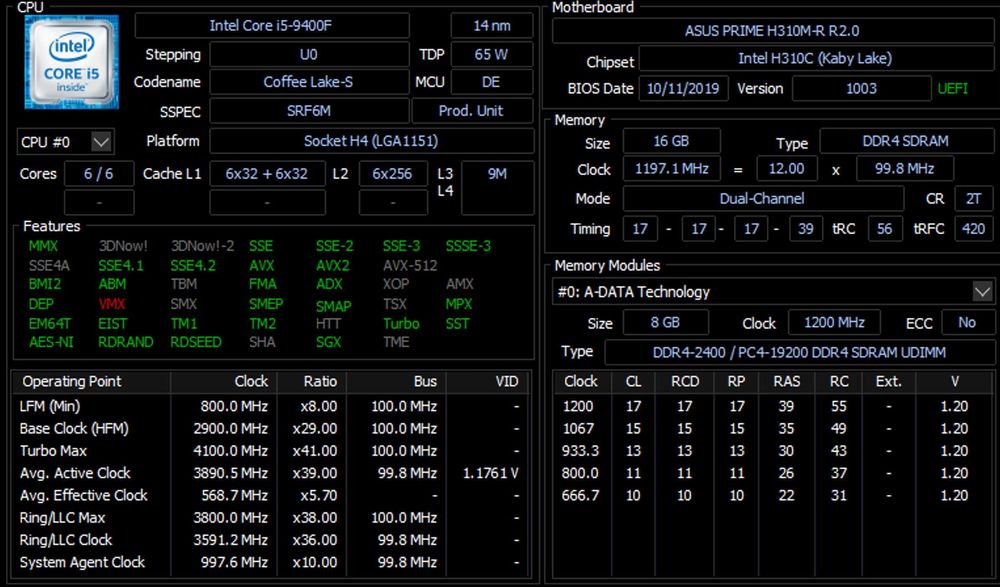Click the L2 cache value 6x256
Viewport: 1000px width, 587px height.
[393, 174]
